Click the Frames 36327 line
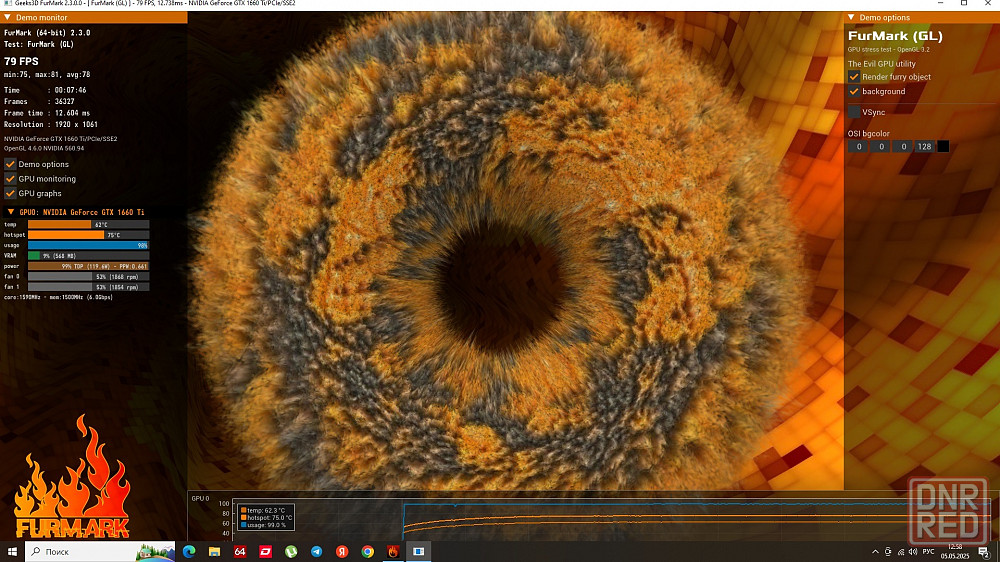 pyautogui.click(x=39, y=101)
